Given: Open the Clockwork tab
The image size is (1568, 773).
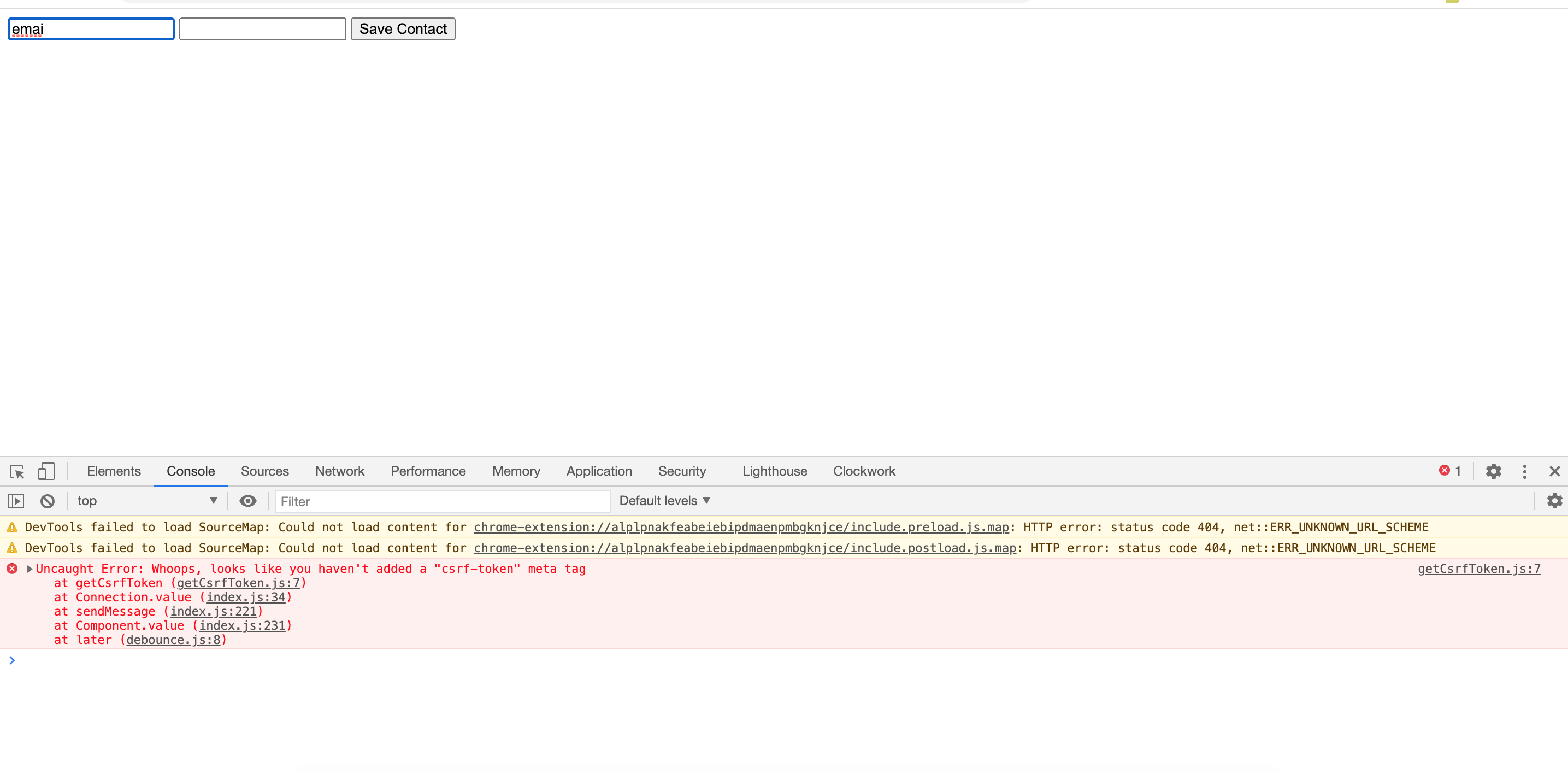Looking at the screenshot, I should (x=864, y=471).
